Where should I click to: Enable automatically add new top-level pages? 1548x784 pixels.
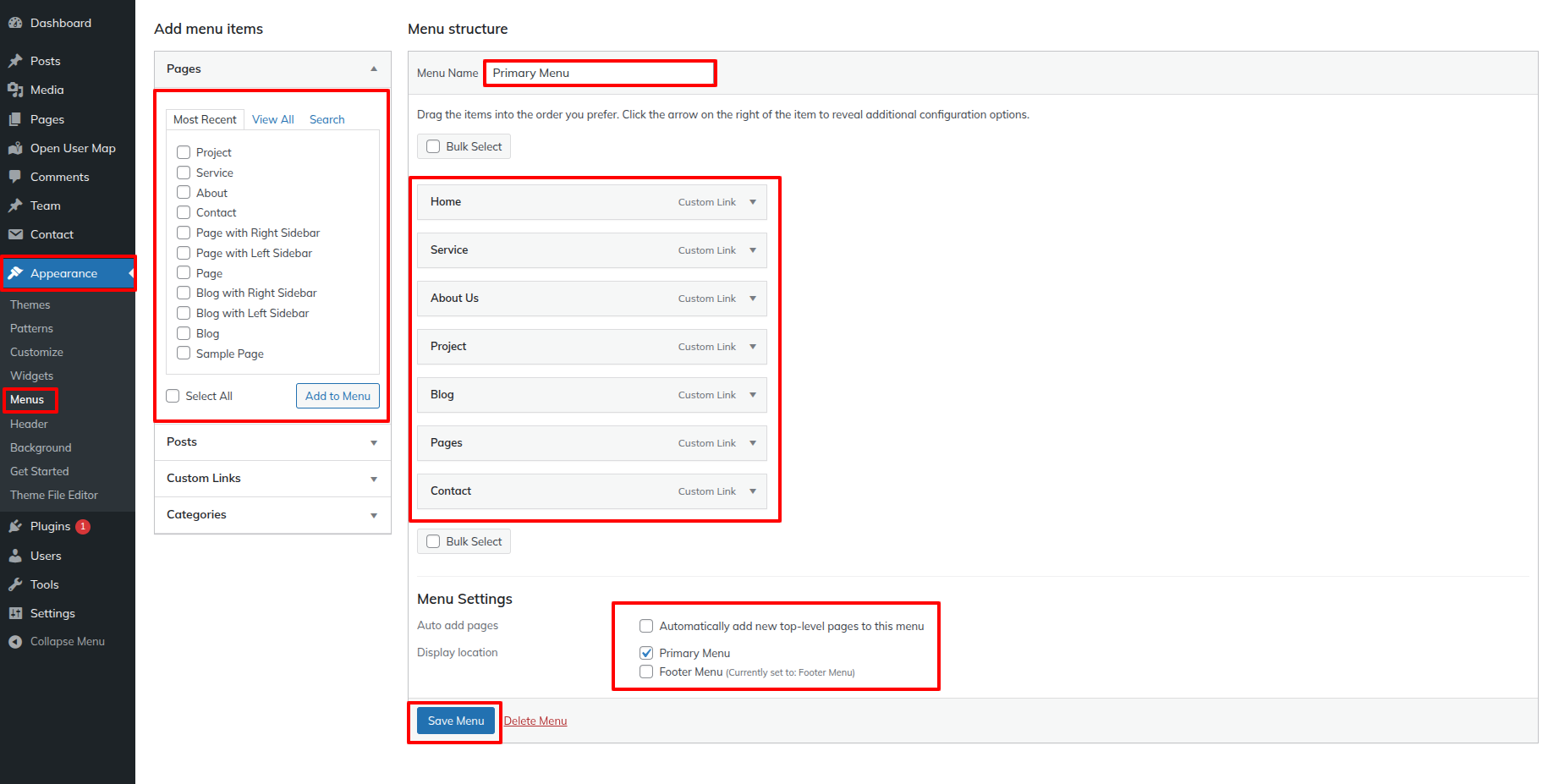[x=646, y=626]
